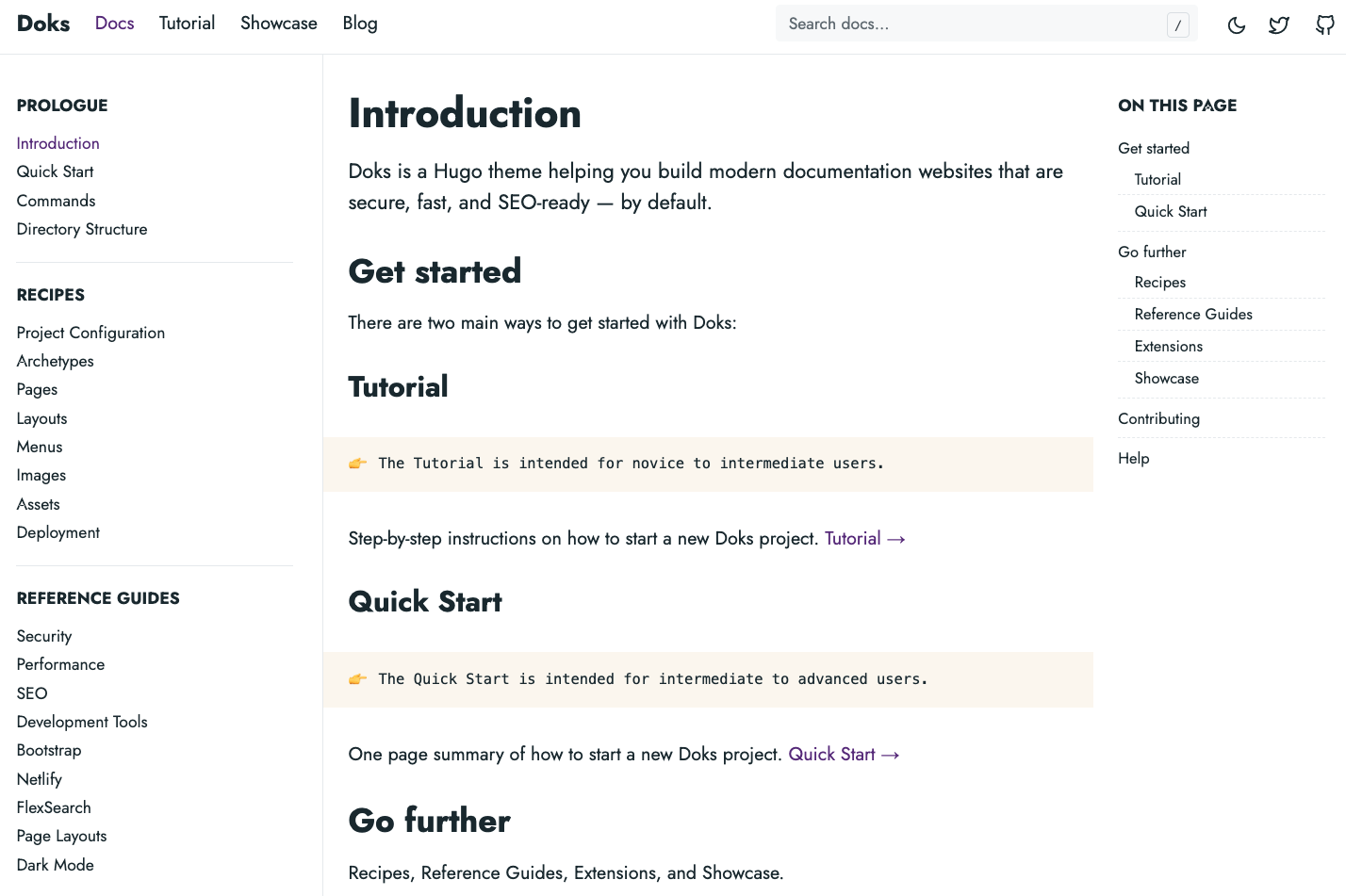Jump to Help in On This Page

(x=1134, y=458)
